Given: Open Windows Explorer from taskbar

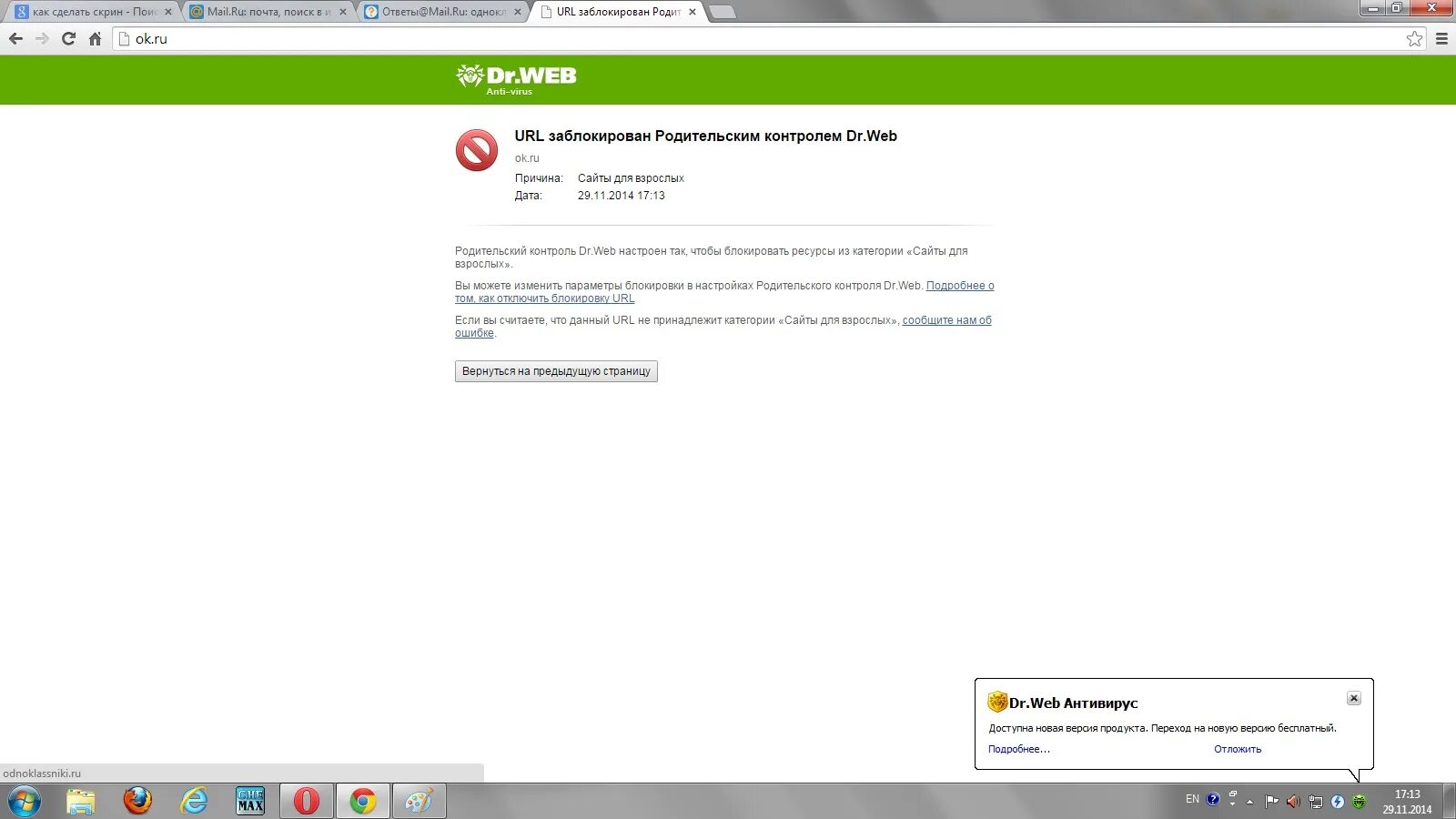Looking at the screenshot, I should 81,802.
